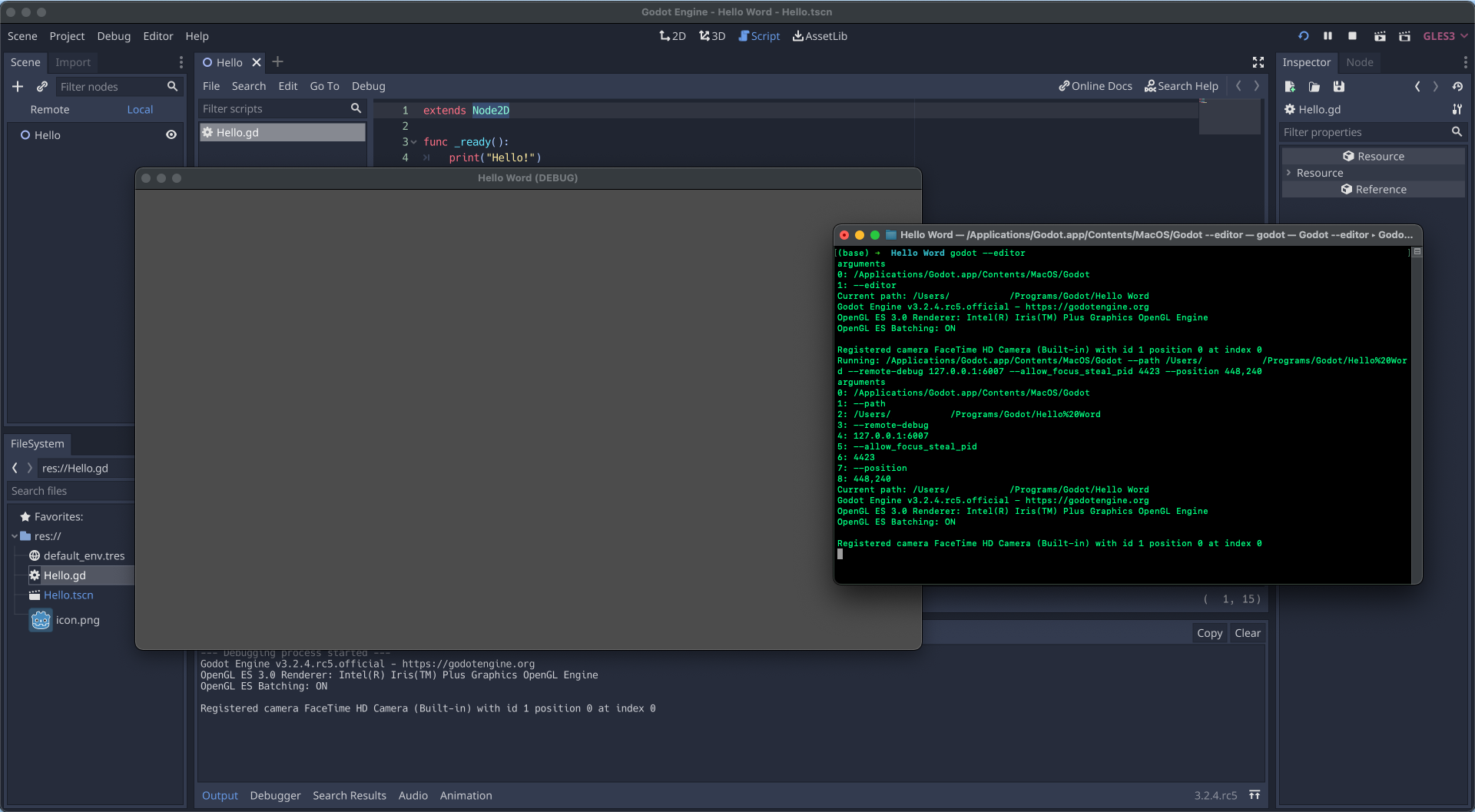1475x812 pixels.
Task: Open the AssetLib workspace
Action: [x=820, y=36]
